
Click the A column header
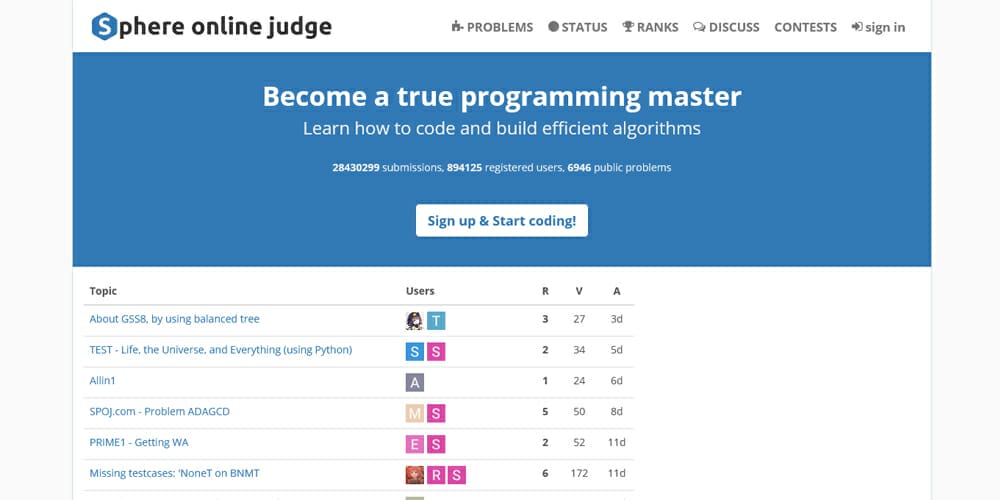(617, 291)
